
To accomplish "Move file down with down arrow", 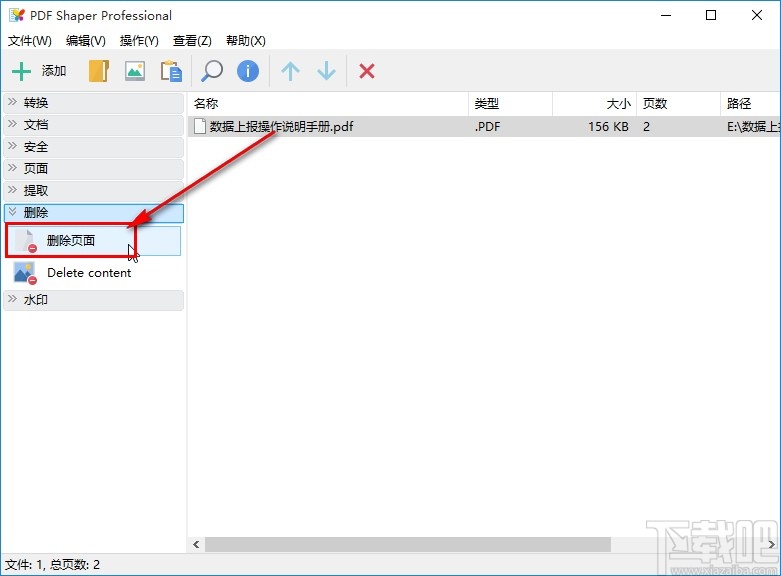I will [x=326, y=71].
